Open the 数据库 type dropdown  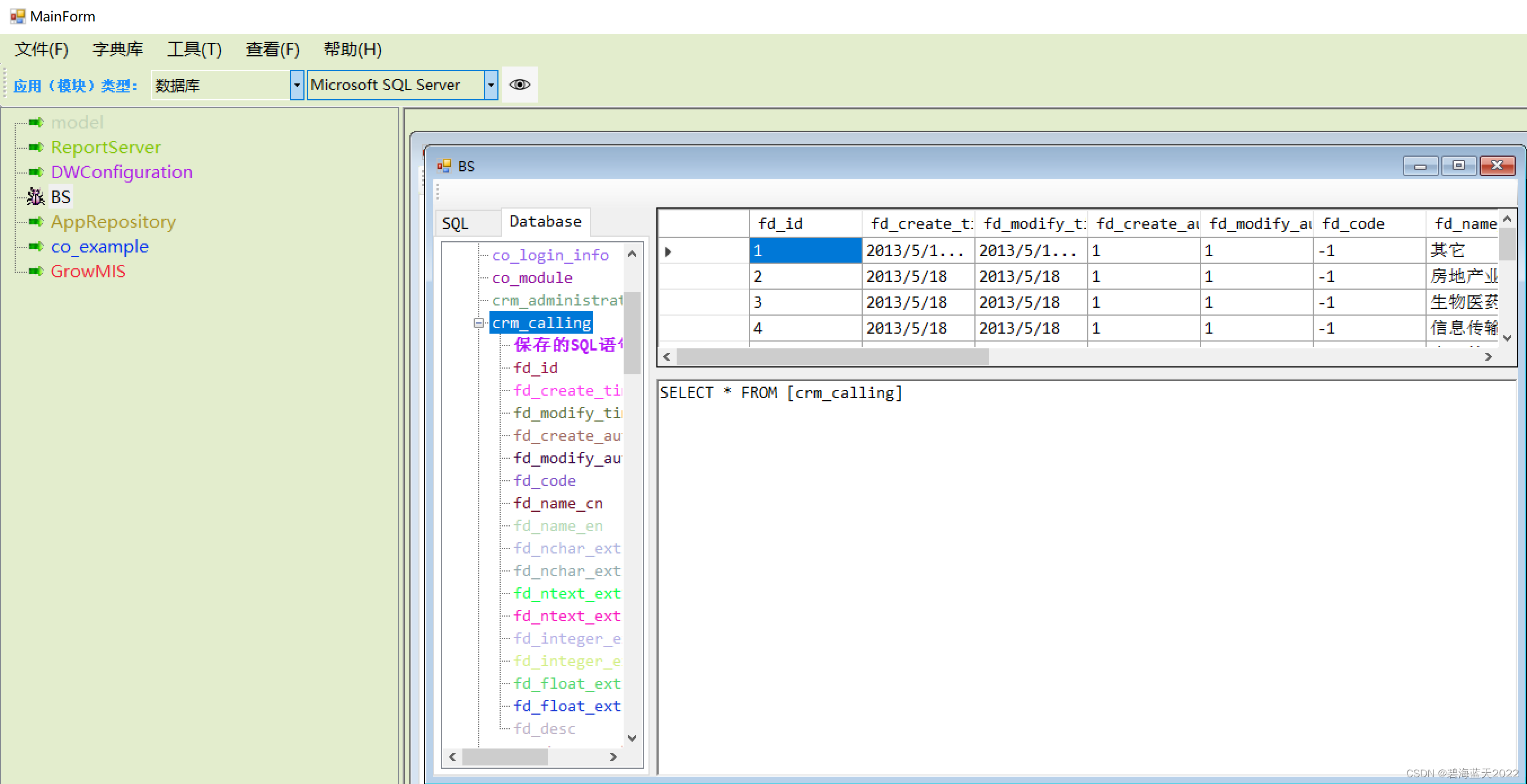tap(297, 85)
